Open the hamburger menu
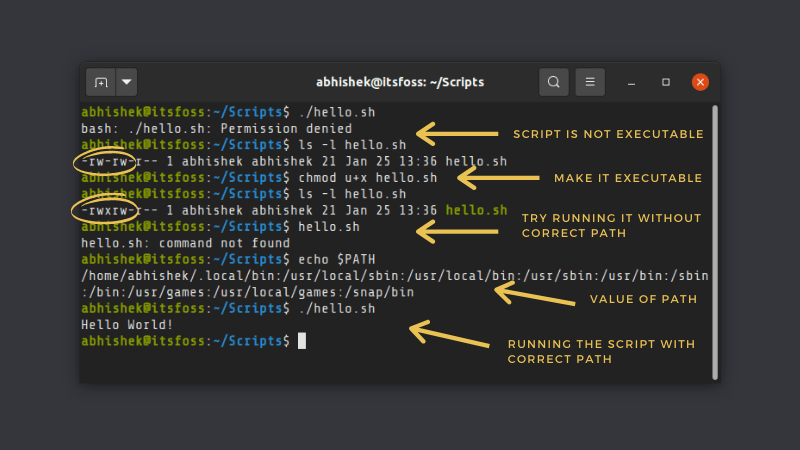 click(x=590, y=82)
